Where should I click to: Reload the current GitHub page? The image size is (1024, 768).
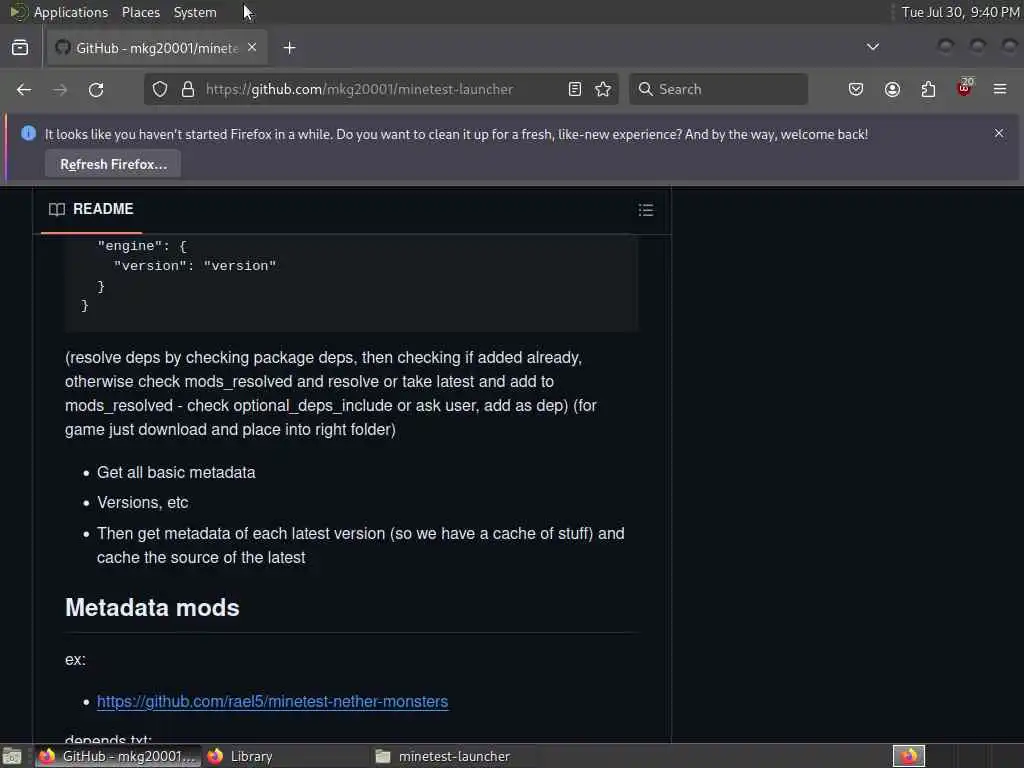[x=96, y=89]
